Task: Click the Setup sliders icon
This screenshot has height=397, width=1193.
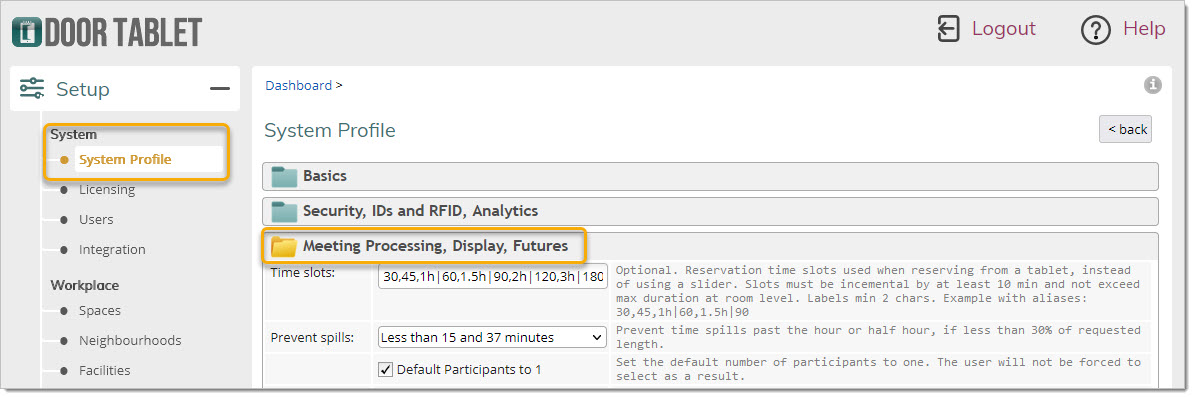Action: tap(32, 89)
